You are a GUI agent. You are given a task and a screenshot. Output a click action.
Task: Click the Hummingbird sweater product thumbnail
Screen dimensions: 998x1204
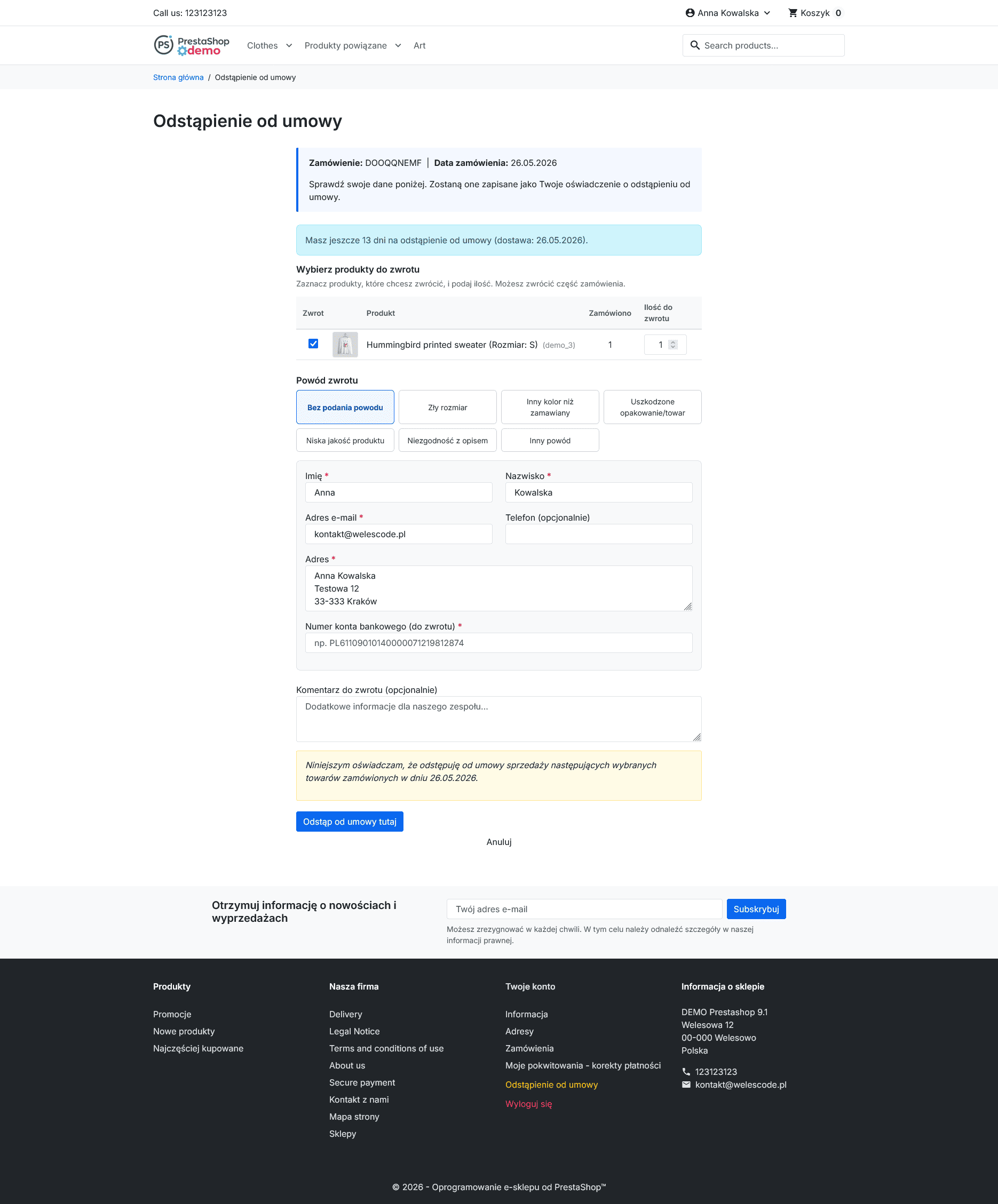345,345
